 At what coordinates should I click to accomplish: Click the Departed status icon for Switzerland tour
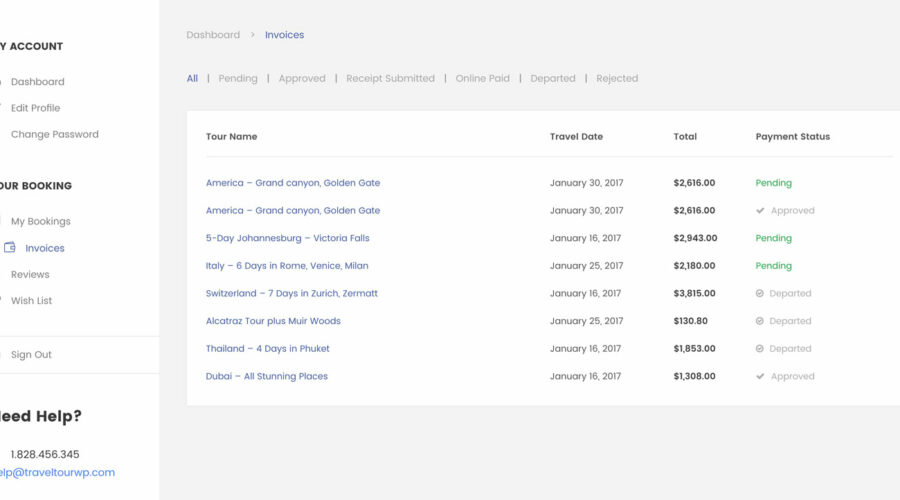click(x=760, y=294)
